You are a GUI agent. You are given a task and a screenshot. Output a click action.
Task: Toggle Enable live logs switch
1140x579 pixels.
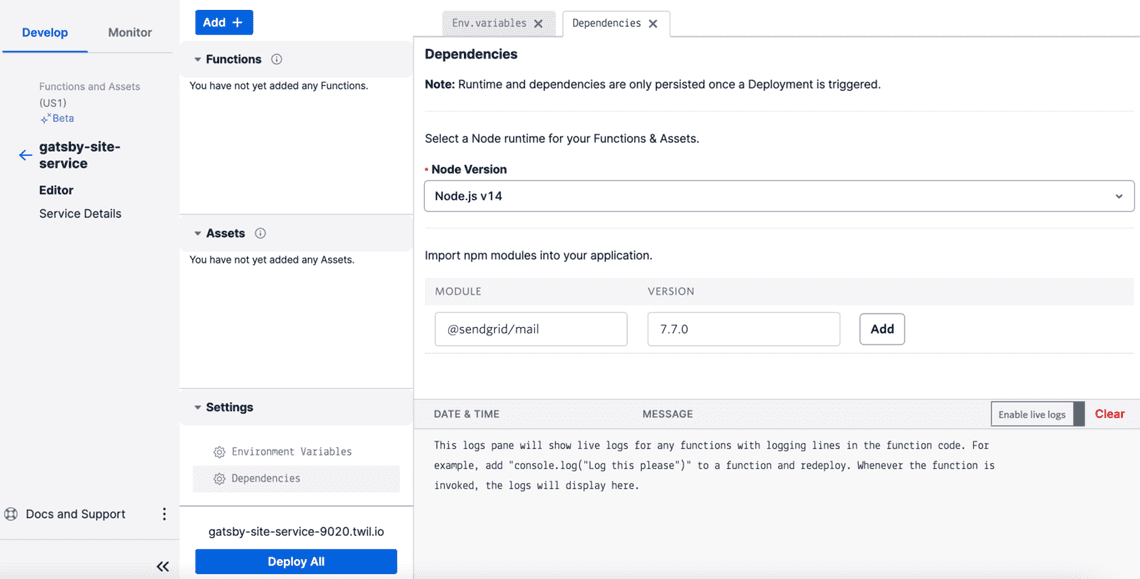point(1037,414)
